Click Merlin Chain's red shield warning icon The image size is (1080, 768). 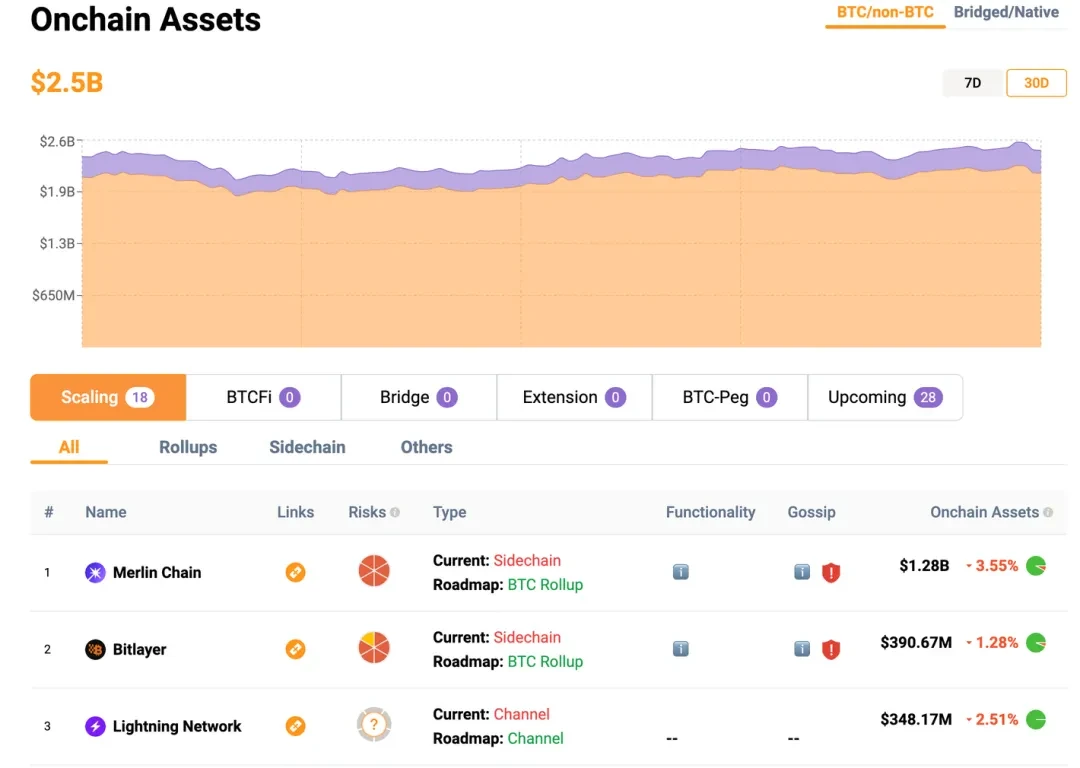click(830, 573)
